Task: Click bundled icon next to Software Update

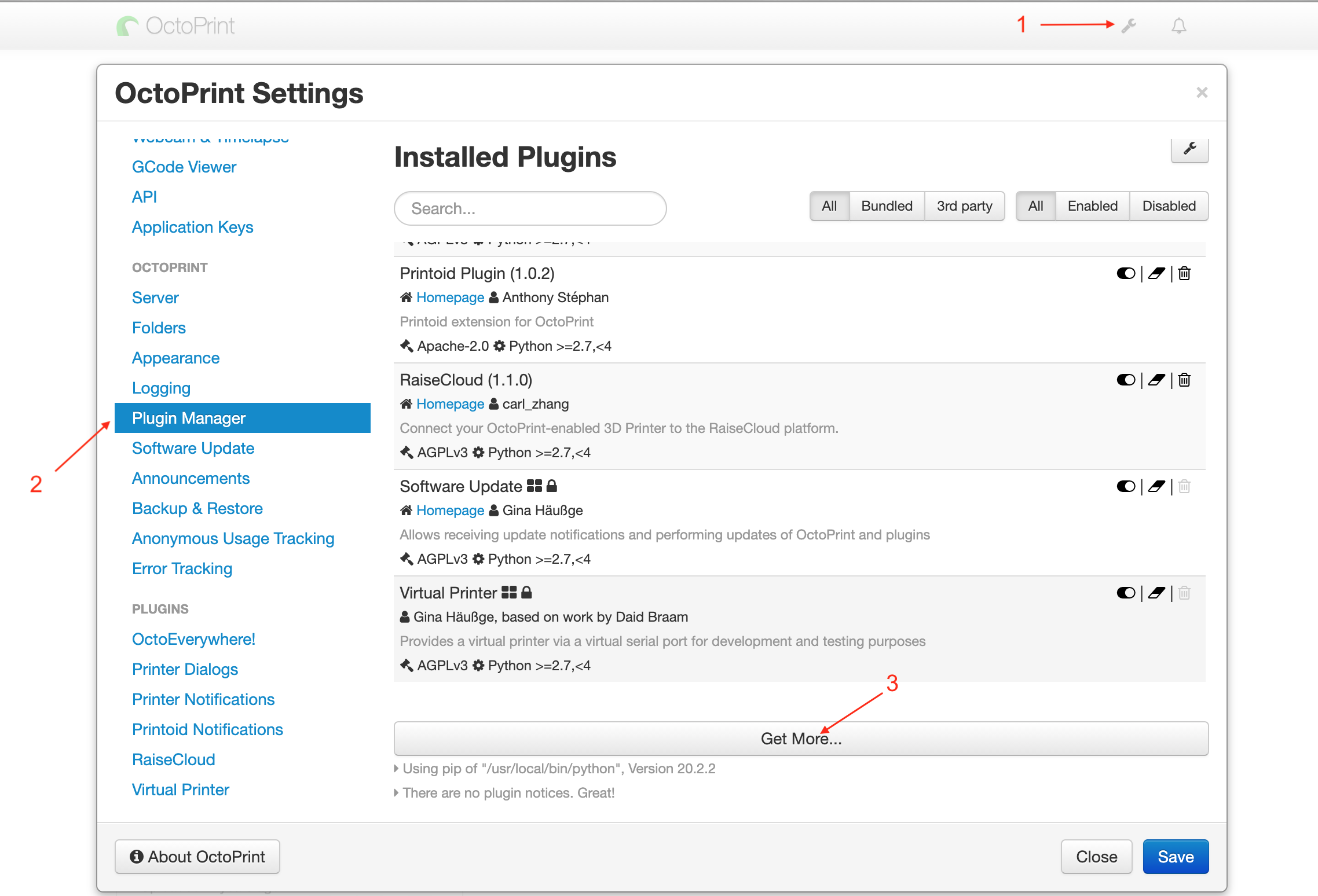Action: coord(534,486)
